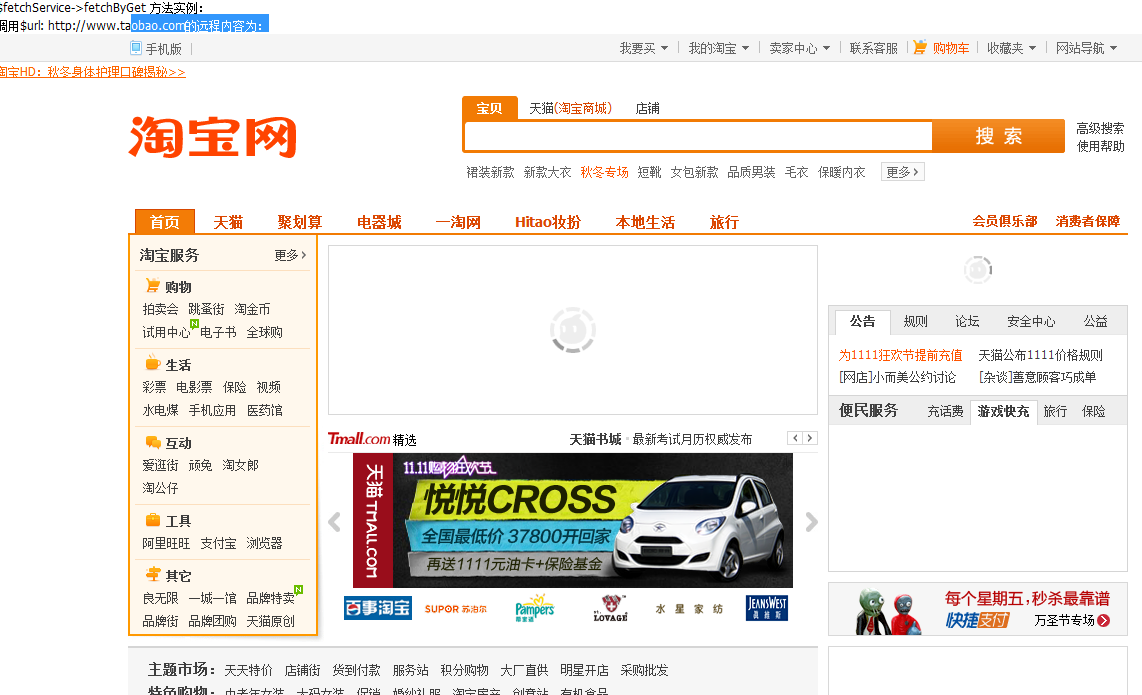Open the 聚划算 navigation item

click(x=299, y=222)
